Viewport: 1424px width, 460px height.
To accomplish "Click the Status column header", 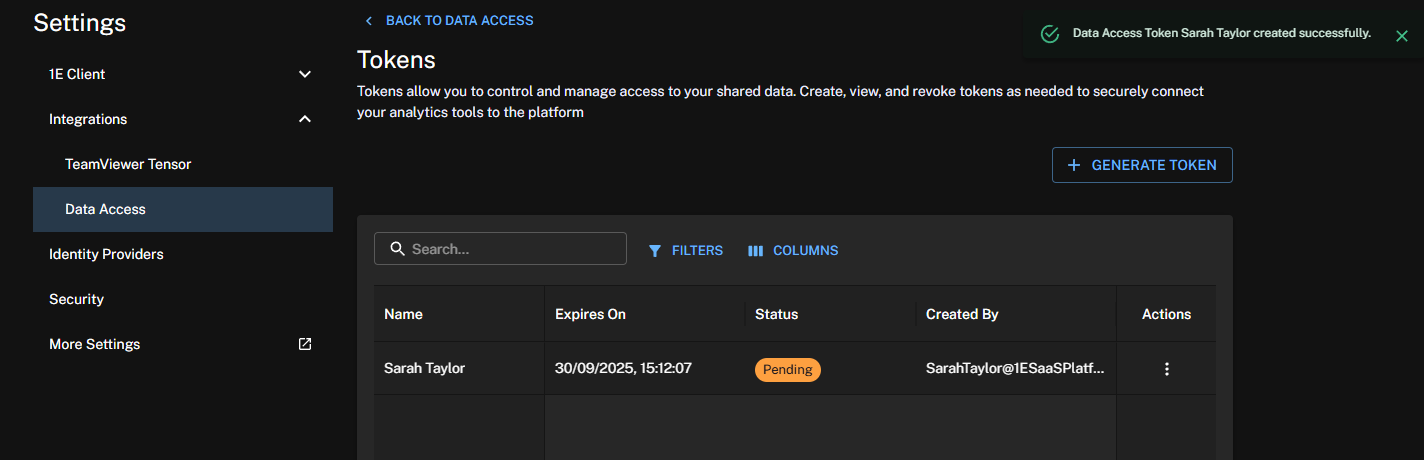I will (x=776, y=314).
